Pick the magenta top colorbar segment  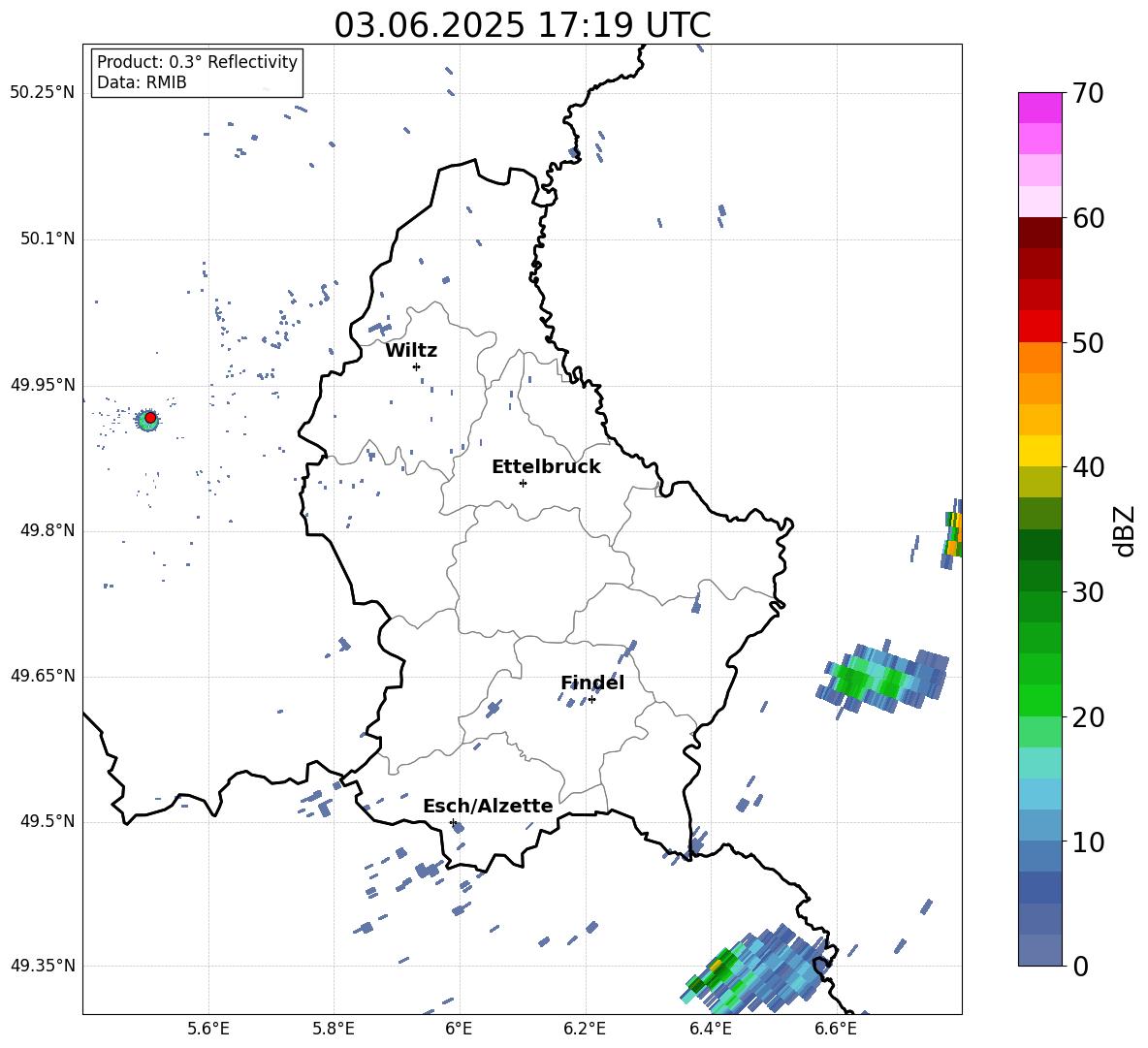[1039, 108]
